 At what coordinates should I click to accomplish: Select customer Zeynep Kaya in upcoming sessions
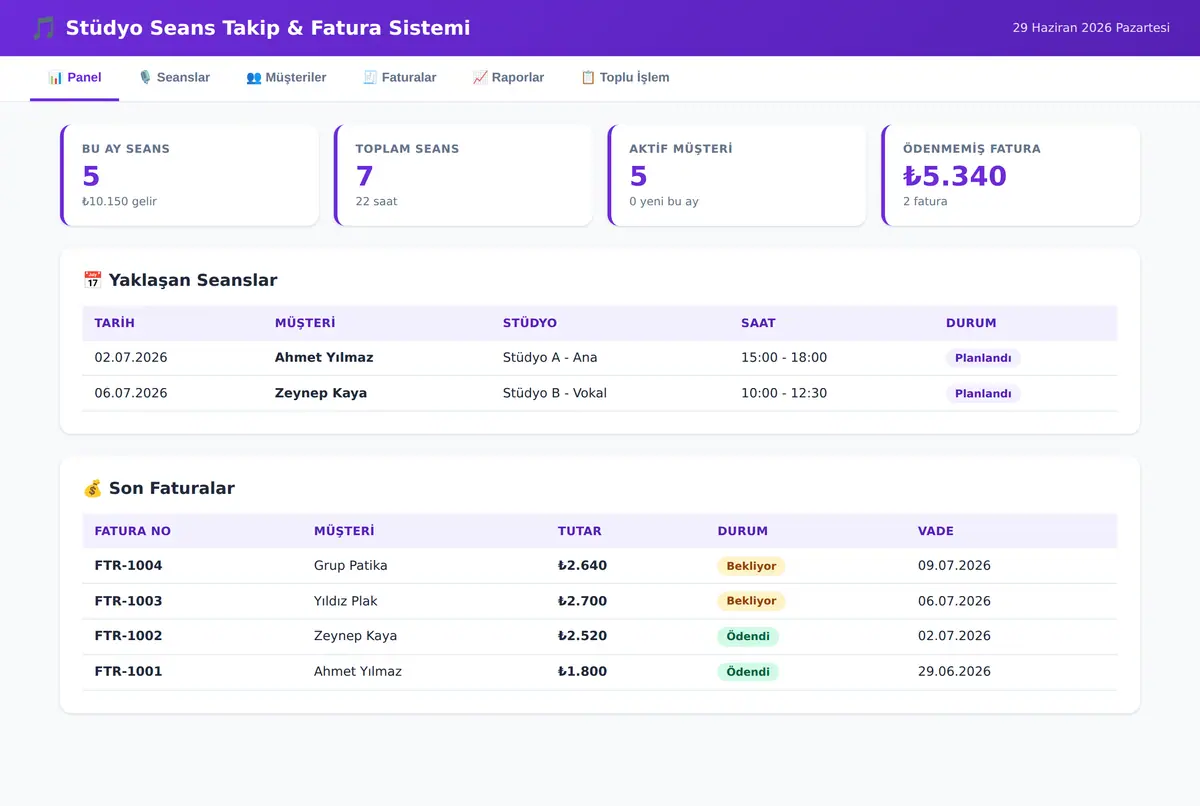[321, 393]
